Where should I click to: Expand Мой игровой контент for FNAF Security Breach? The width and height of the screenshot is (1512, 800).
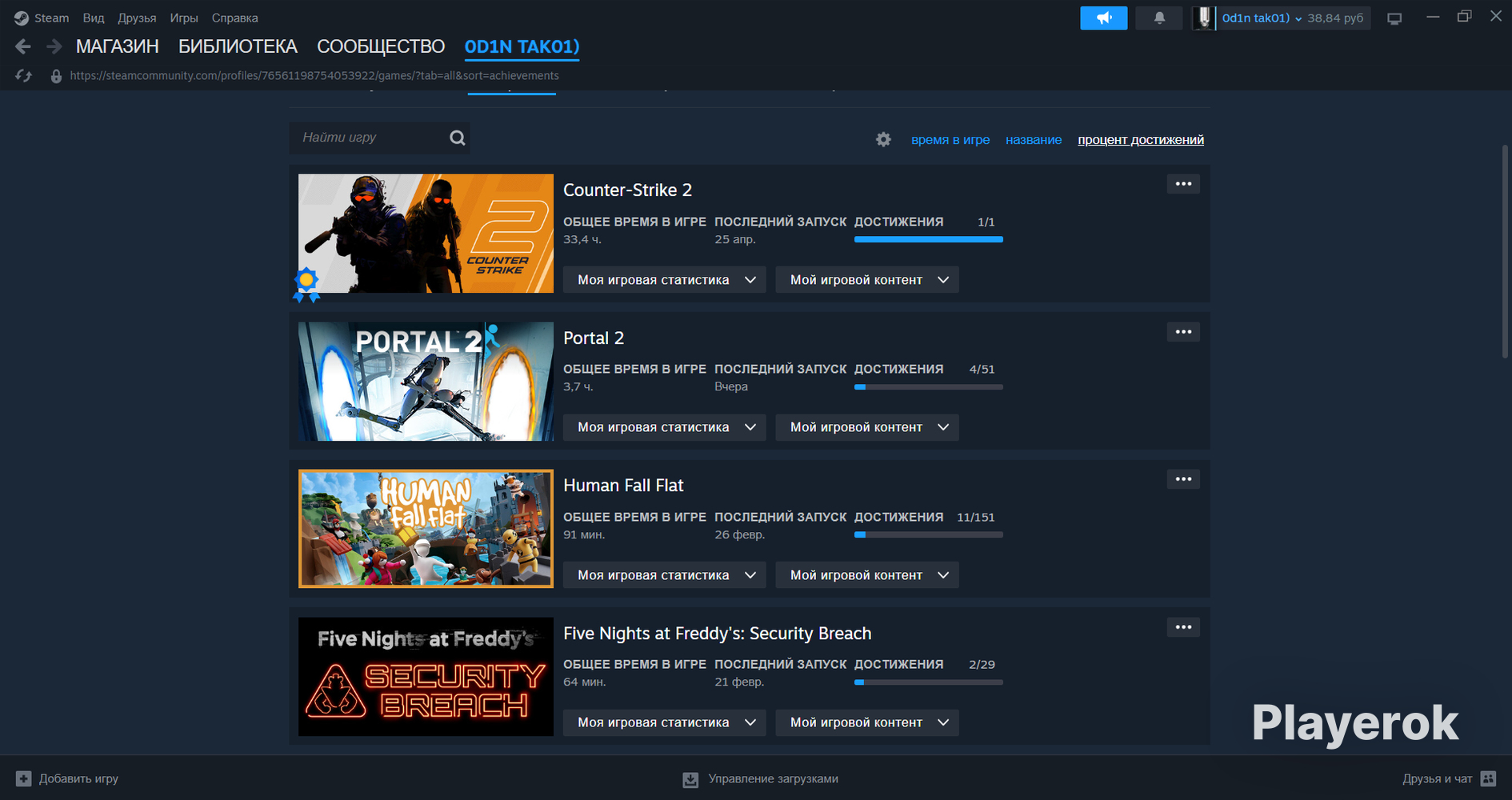coord(867,722)
